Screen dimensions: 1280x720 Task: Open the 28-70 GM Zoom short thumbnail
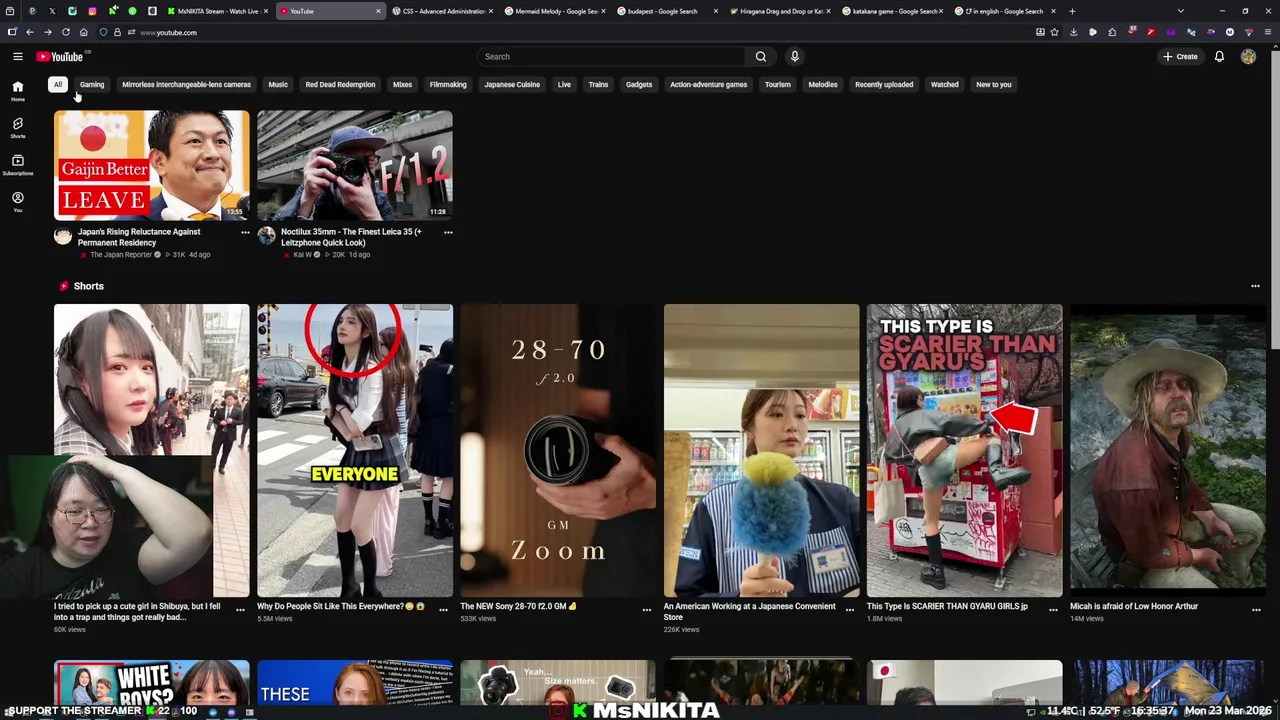click(558, 450)
